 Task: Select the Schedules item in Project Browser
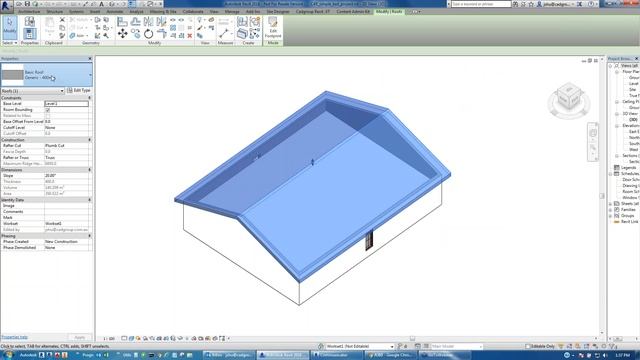click(630, 173)
